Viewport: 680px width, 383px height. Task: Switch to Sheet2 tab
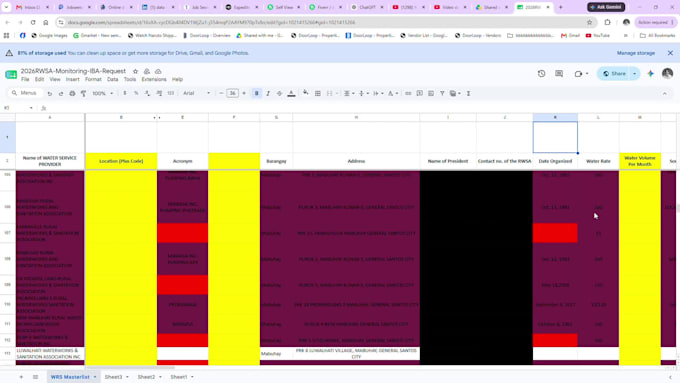pos(146,377)
